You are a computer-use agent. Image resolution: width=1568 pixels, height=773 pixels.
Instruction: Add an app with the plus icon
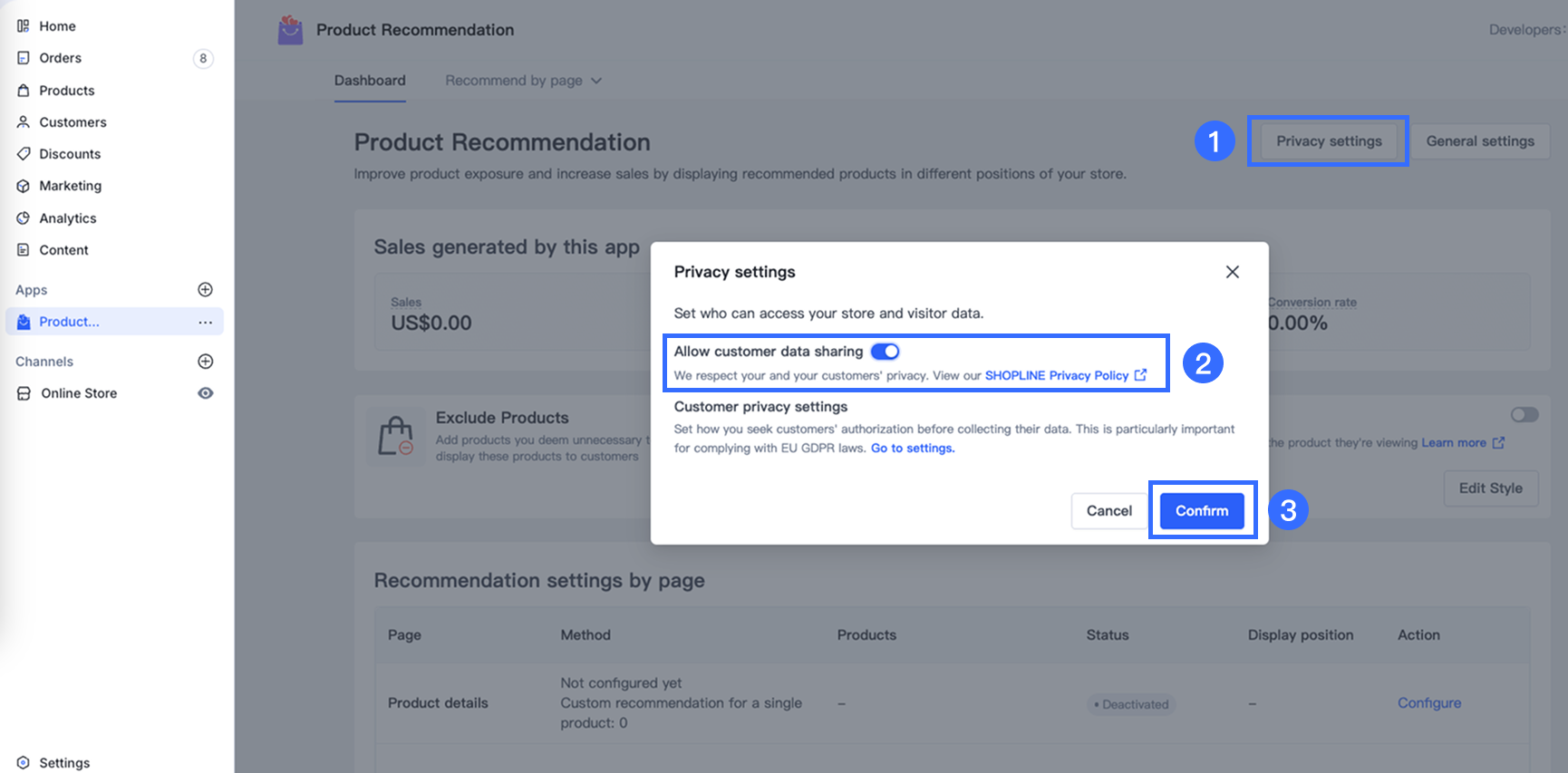[x=206, y=290]
